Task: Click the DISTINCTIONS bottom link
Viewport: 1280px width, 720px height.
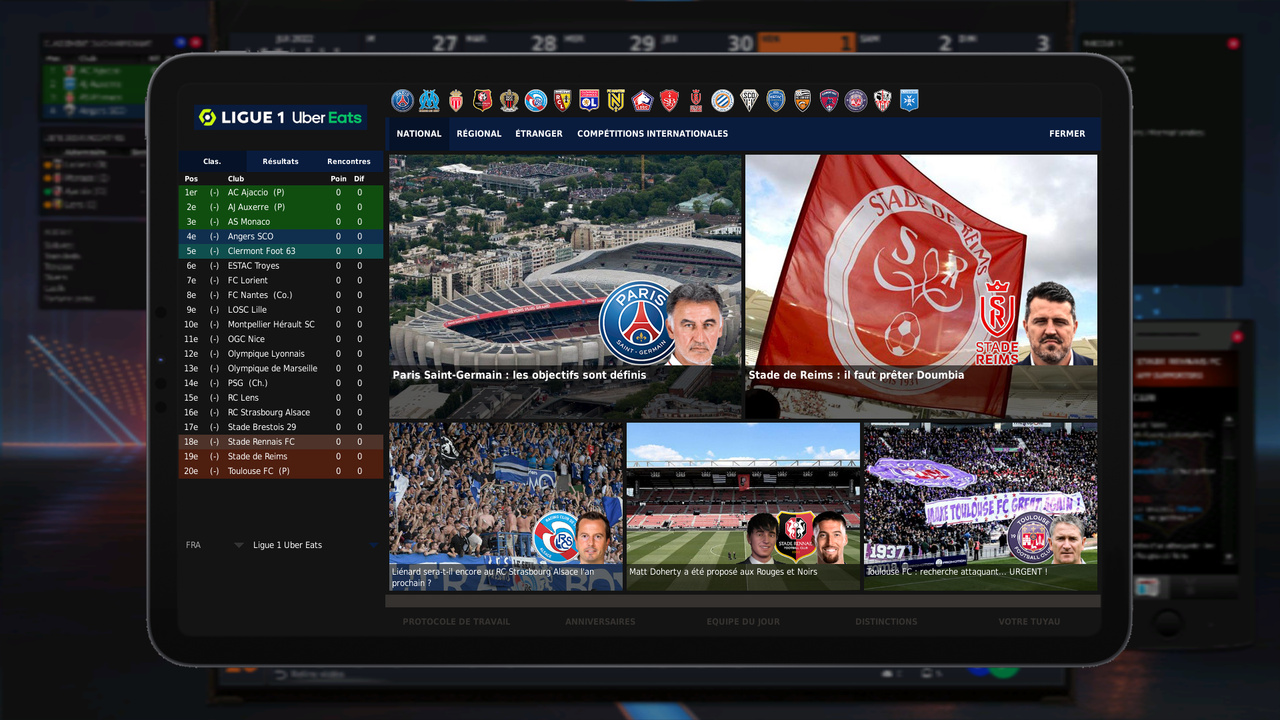Action: click(x=886, y=621)
